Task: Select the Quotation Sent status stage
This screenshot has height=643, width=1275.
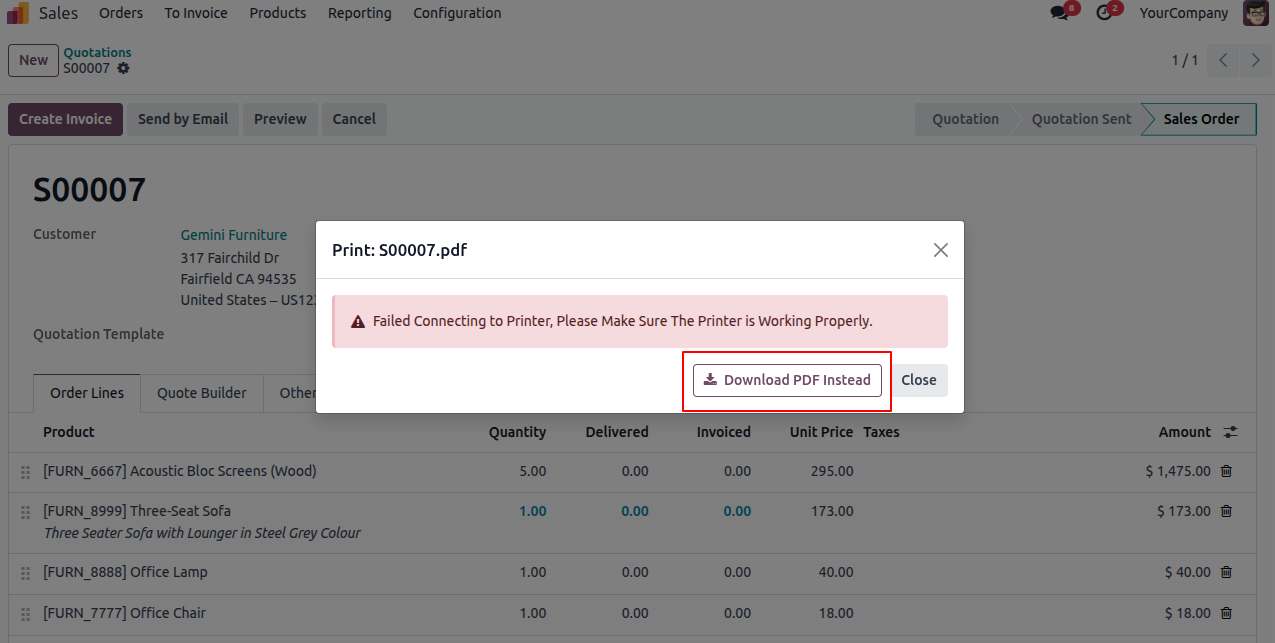Action: point(1081,119)
